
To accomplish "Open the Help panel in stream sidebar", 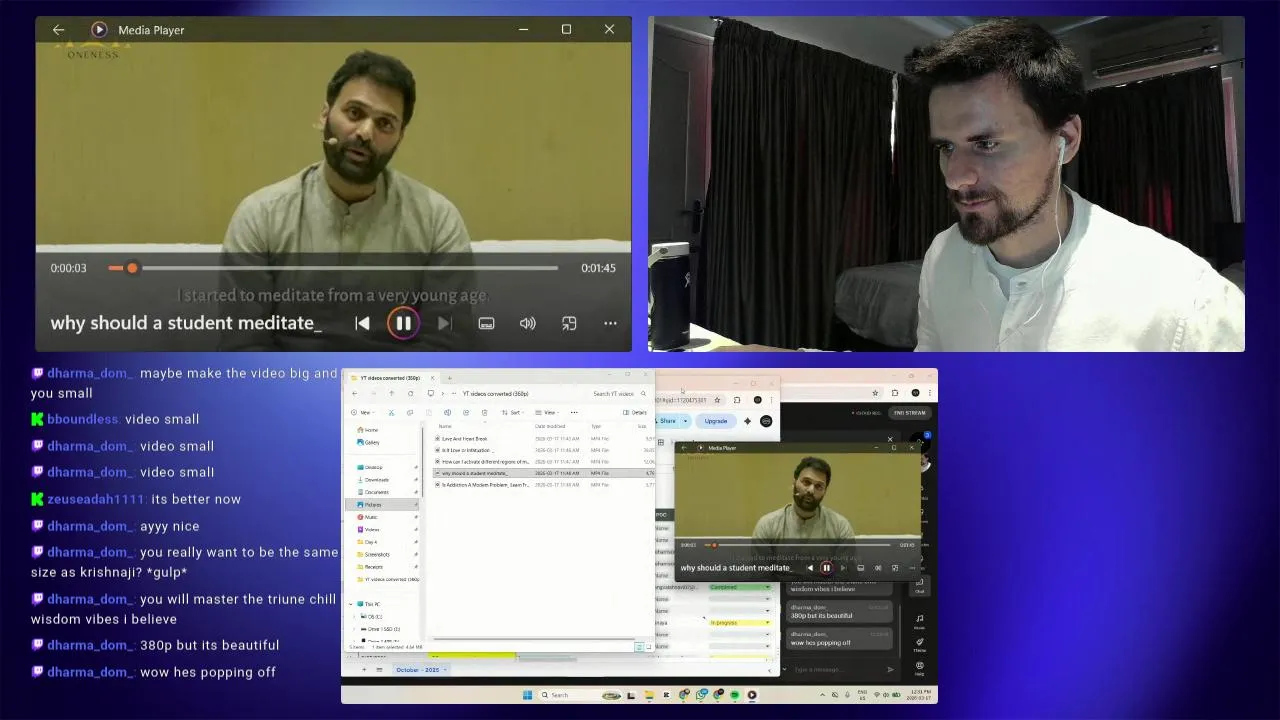I will point(919,668).
